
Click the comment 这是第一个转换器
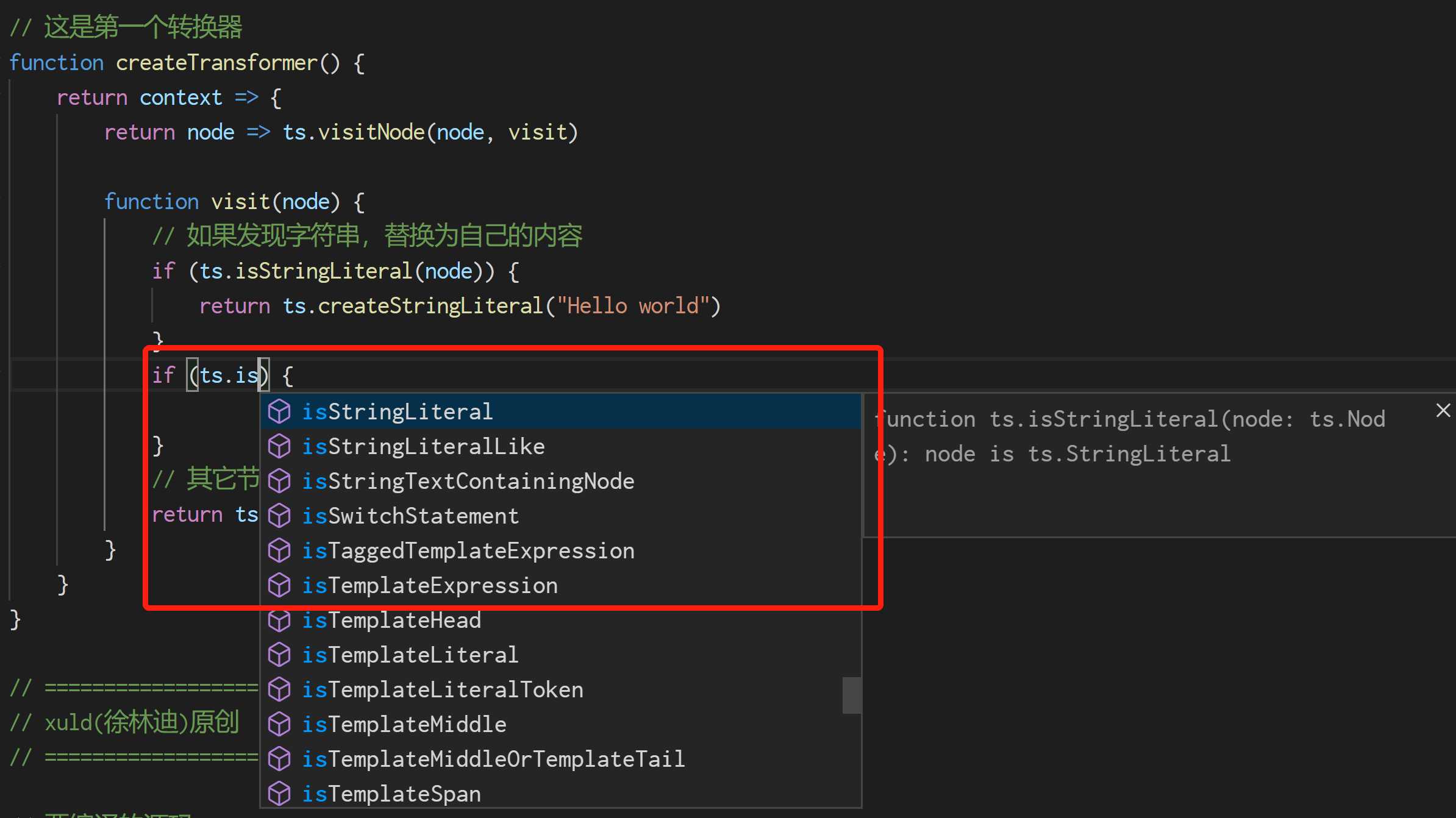tap(126, 27)
